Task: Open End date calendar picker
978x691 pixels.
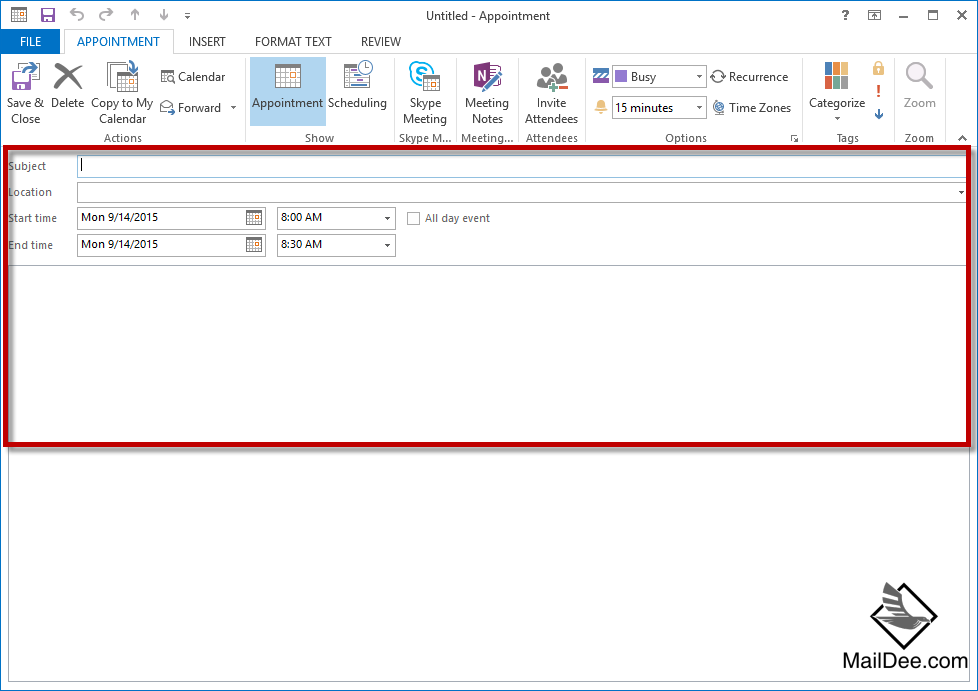Action: pos(254,244)
